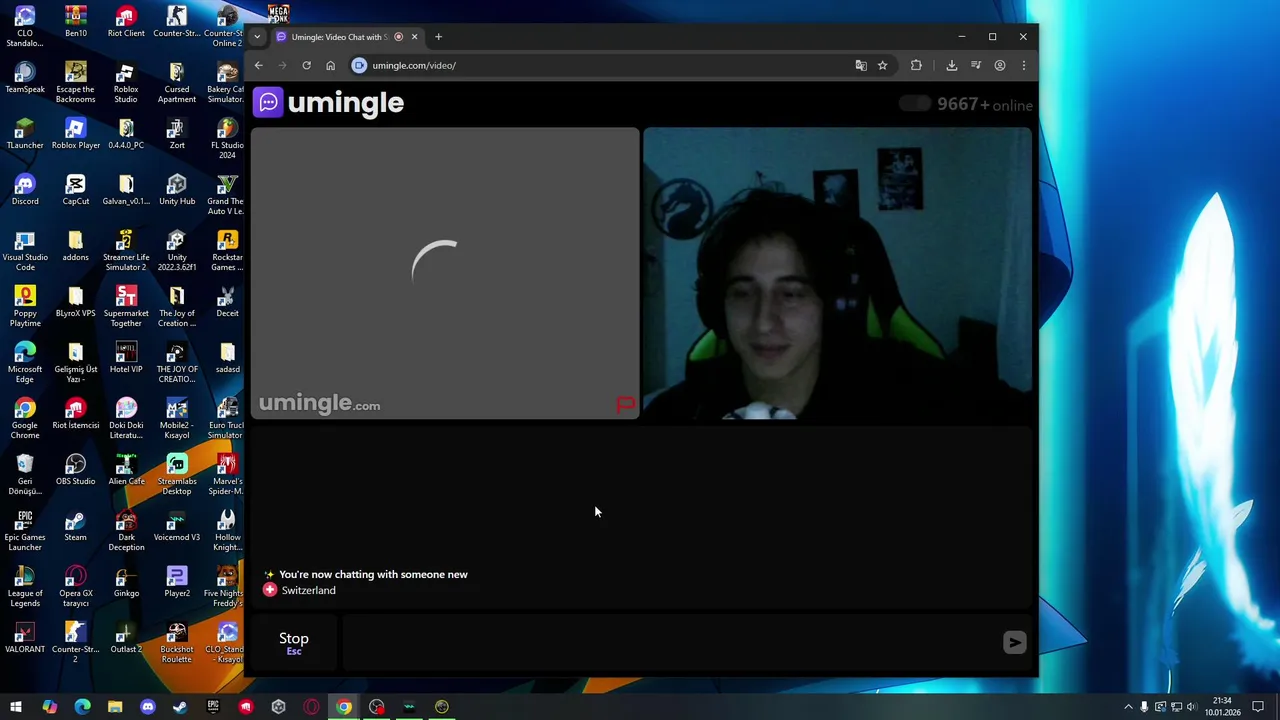Select the Unity Hub desktop shortcut
Image resolution: width=1280 pixels, height=720 pixels.
click(x=177, y=188)
